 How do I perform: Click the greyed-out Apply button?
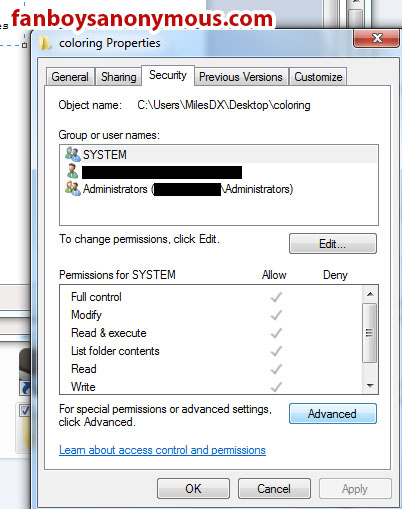[355, 489]
